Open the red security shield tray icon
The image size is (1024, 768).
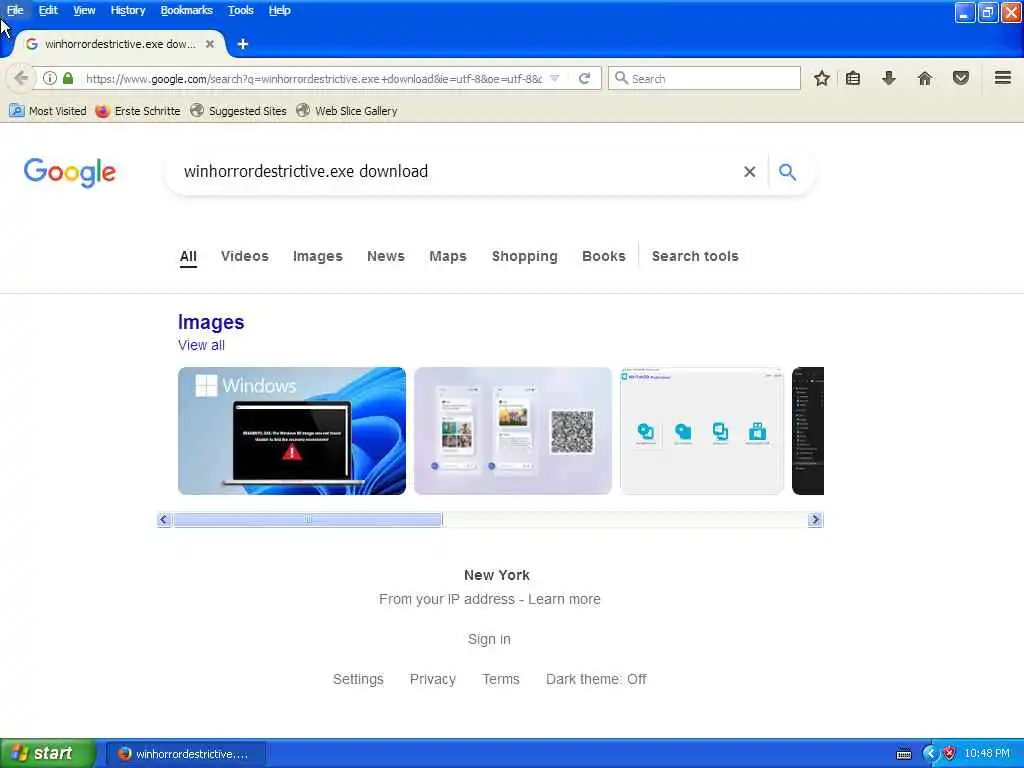tap(949, 754)
